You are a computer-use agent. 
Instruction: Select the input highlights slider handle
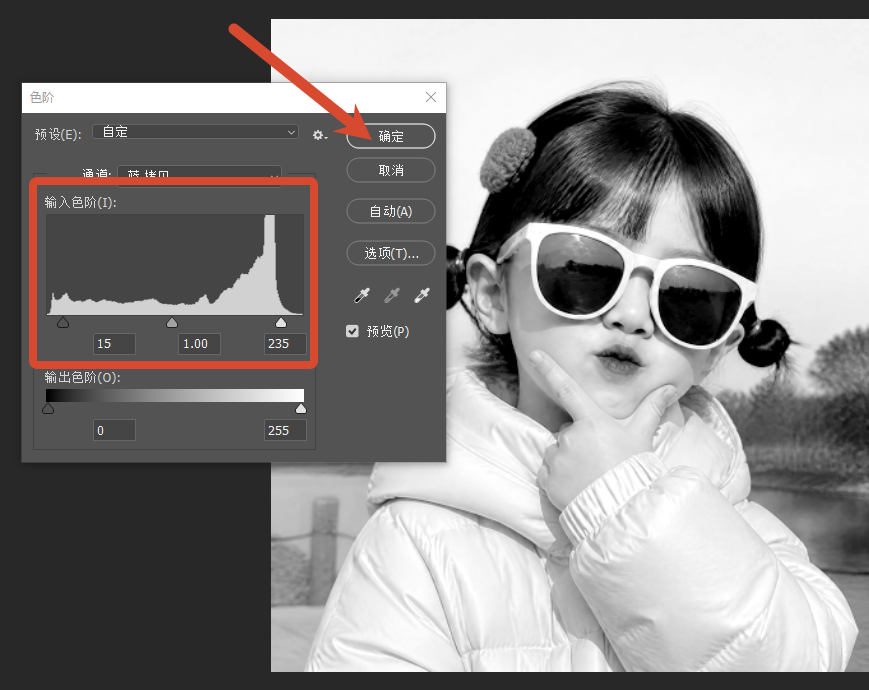click(281, 323)
